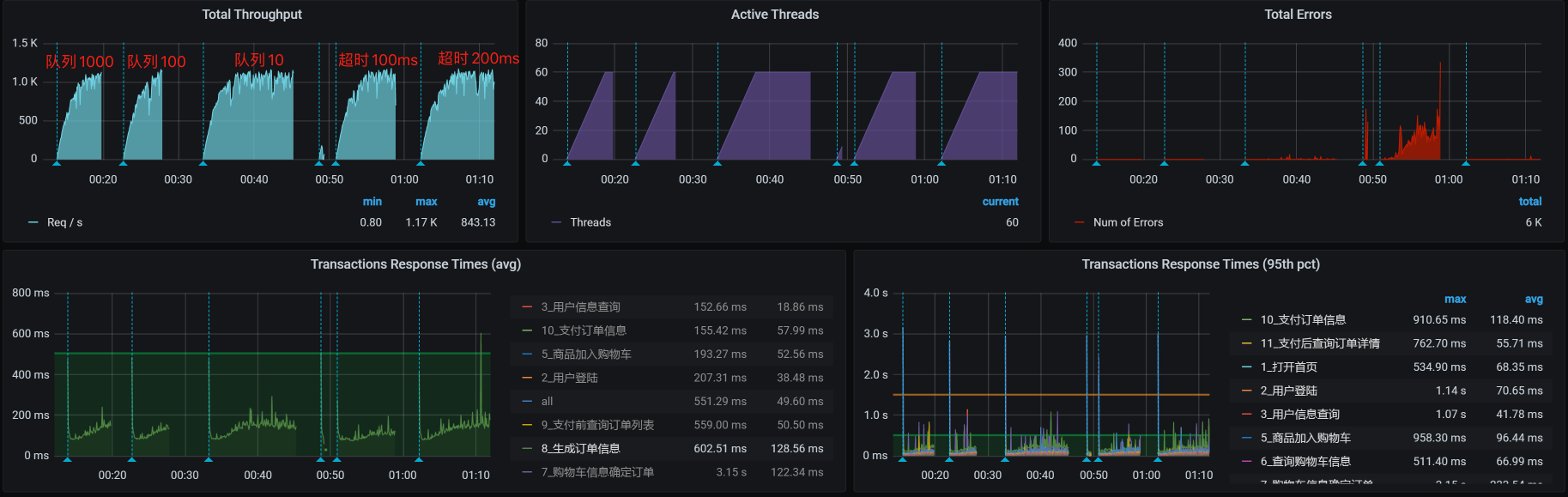
Task: Click color icon beside 11_支付后查询订单详情 legend entry
Action: [1246, 343]
